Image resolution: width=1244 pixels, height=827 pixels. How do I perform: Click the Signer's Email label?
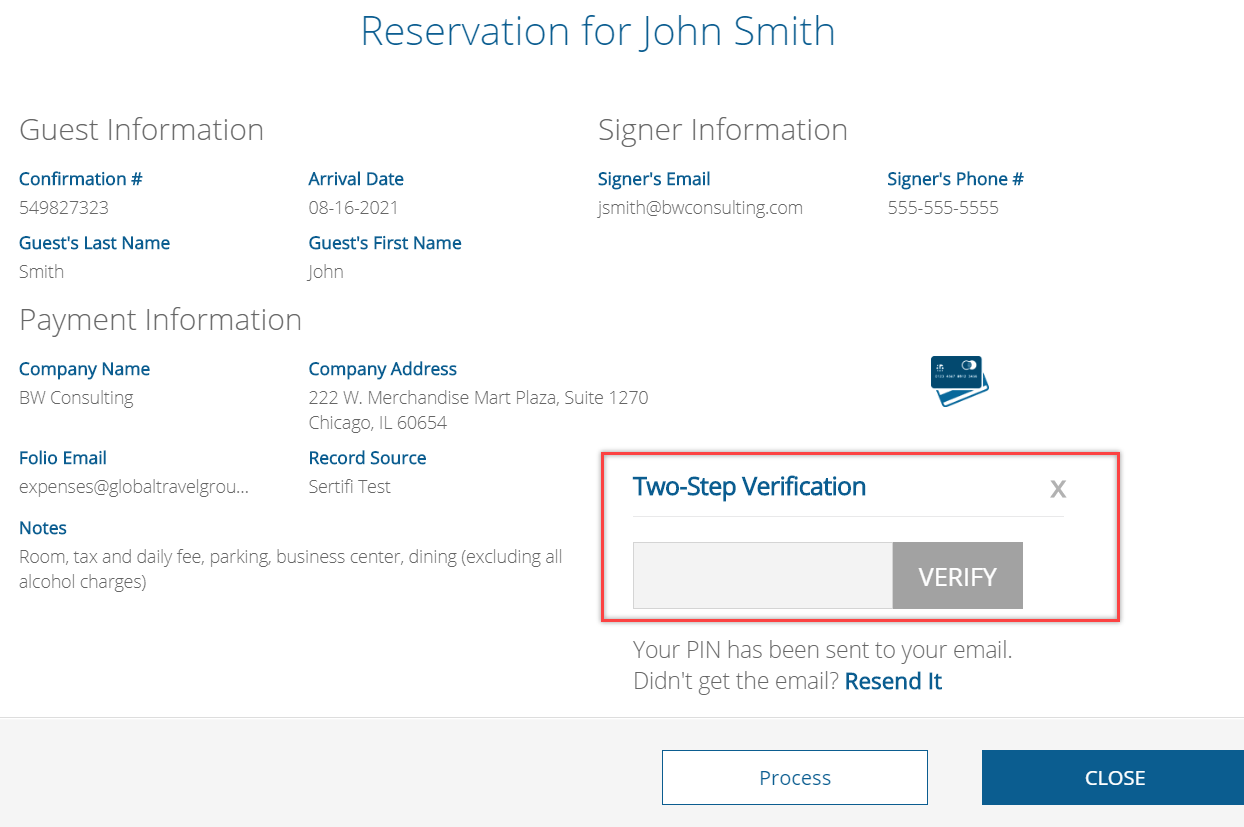[x=654, y=179]
